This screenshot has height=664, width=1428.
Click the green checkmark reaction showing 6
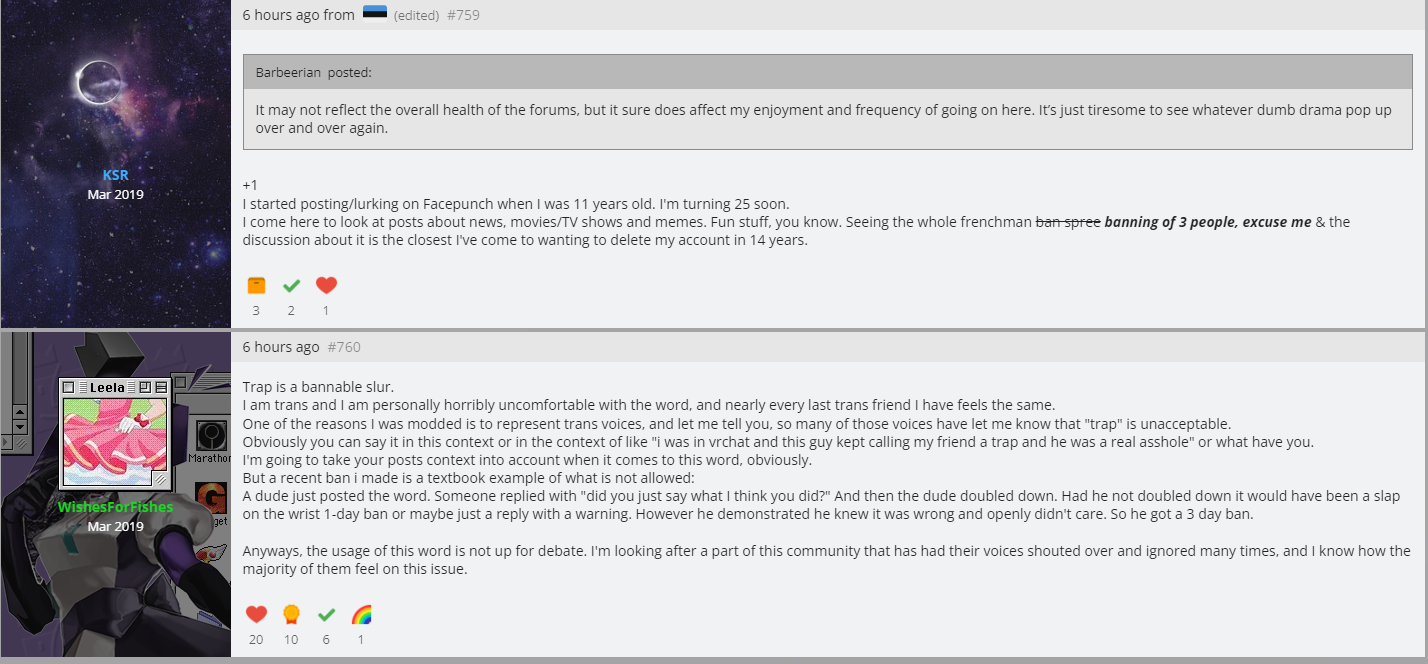(x=326, y=614)
